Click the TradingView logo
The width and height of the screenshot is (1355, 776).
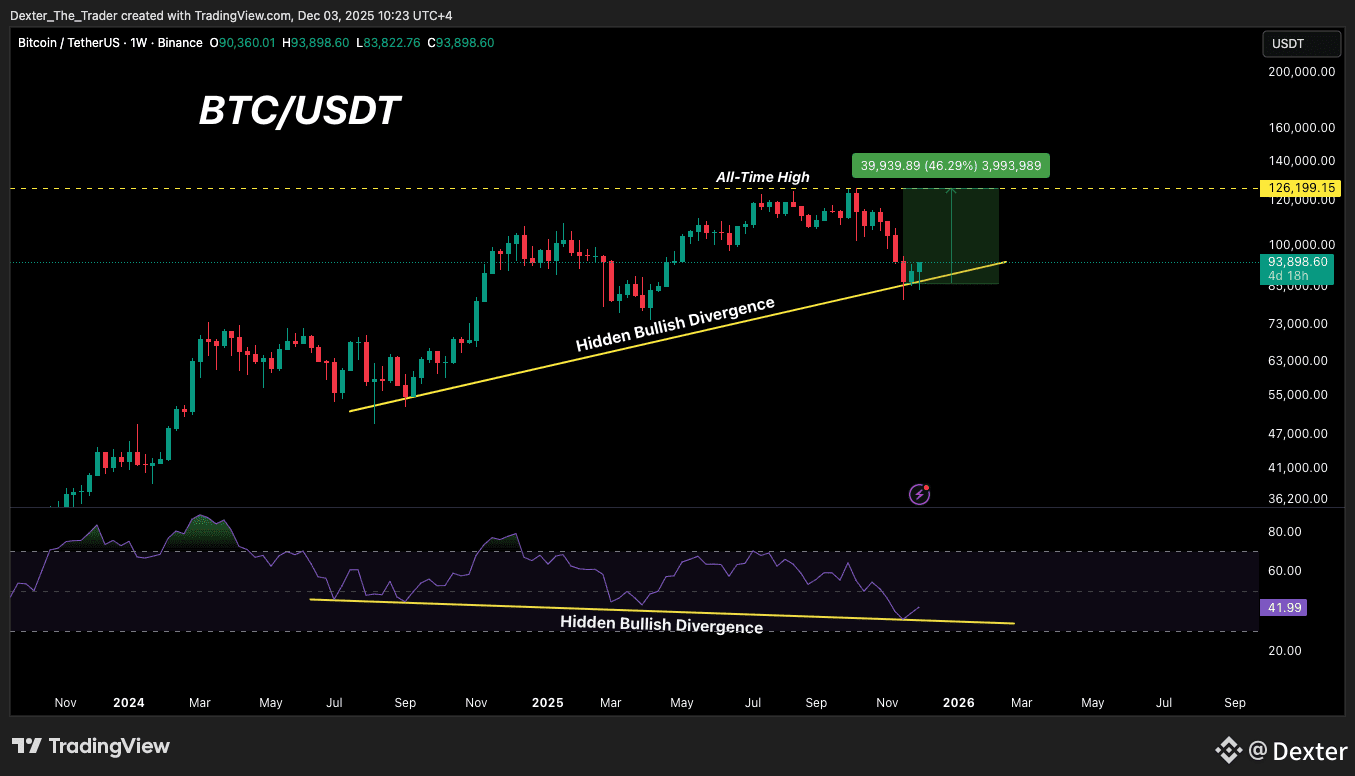[91, 746]
